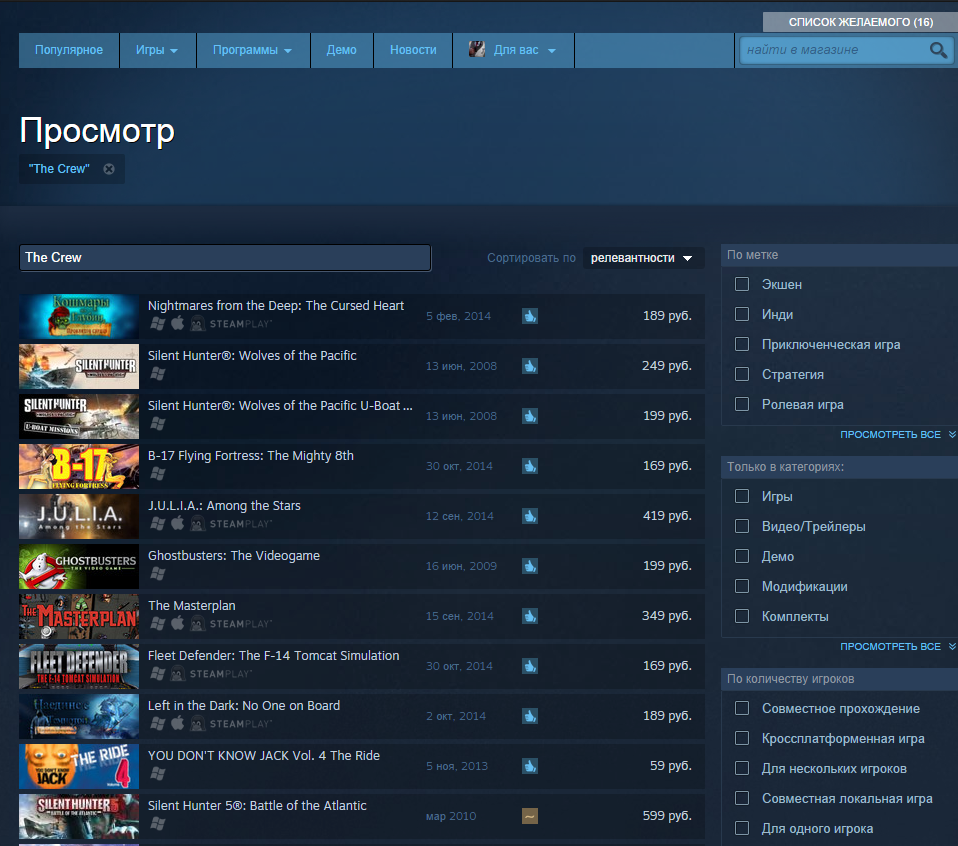958x846 pixels.
Task: Click the Mac platform icon under J.U.L.I.A.: Among the Stars
Action: pos(177,523)
